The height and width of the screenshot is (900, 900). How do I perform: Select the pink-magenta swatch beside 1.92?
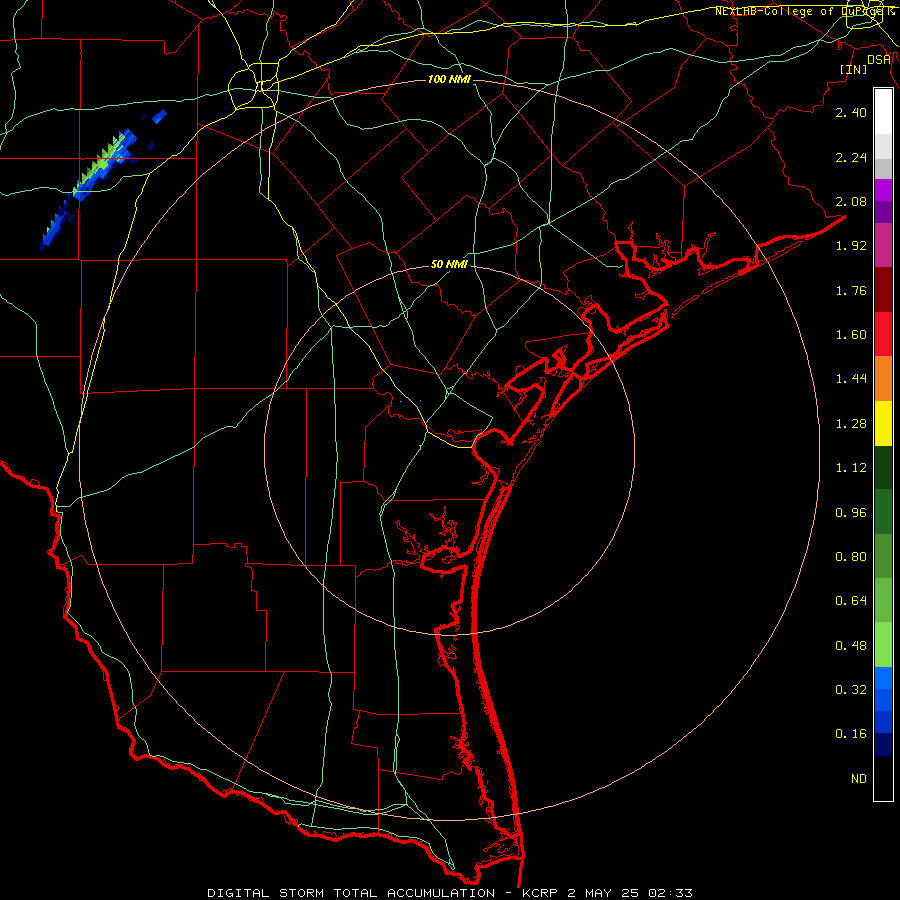(x=883, y=246)
